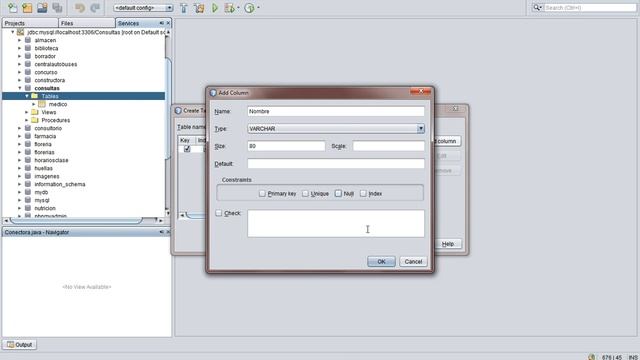Image resolution: width=640 pixels, height=360 pixels.
Task: Select the constructora database
Action: click(x=49, y=80)
